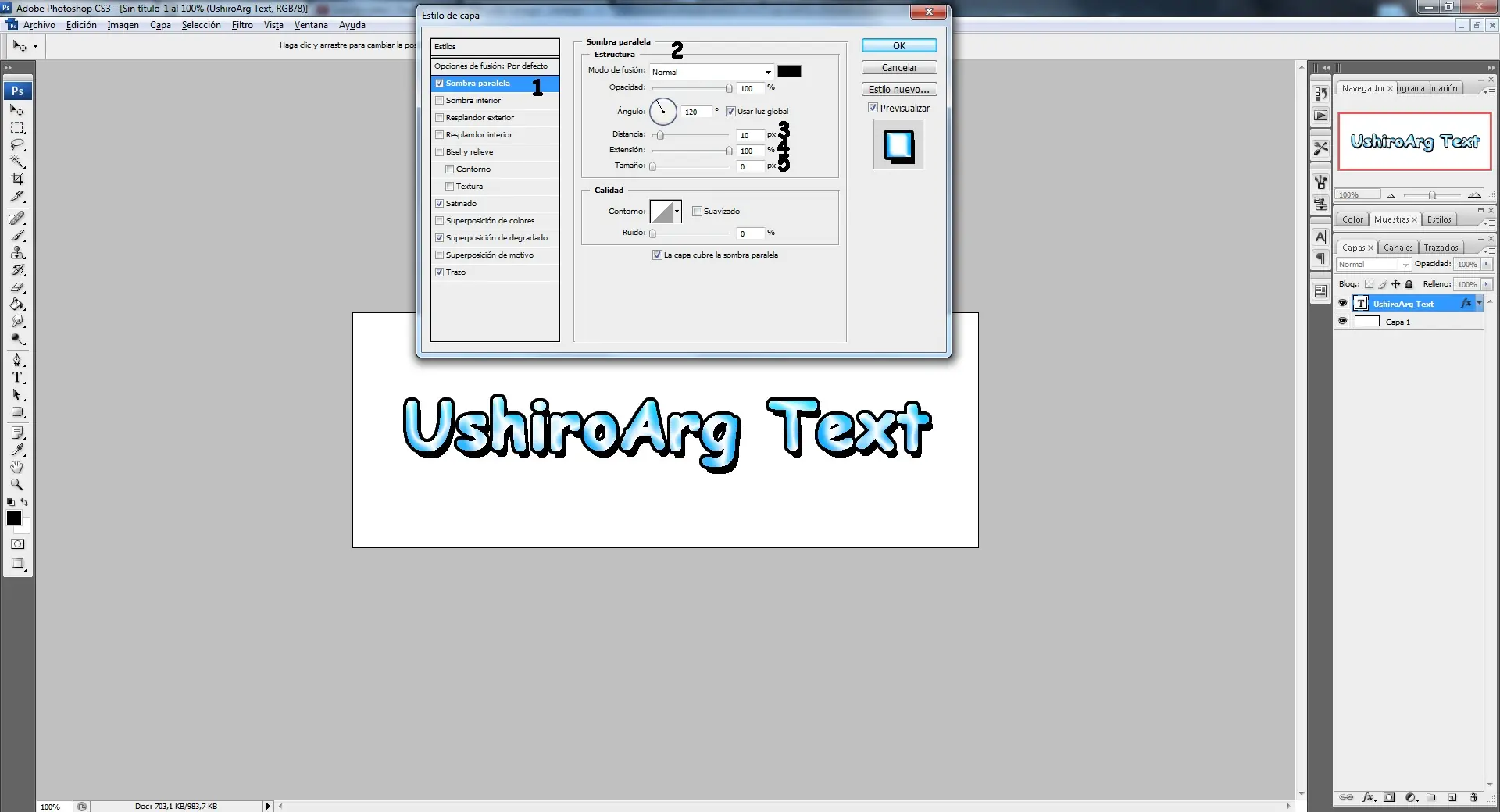Viewport: 1500px width, 812px height.
Task: Toggle the Previsualizar checkbox
Action: tap(873, 108)
